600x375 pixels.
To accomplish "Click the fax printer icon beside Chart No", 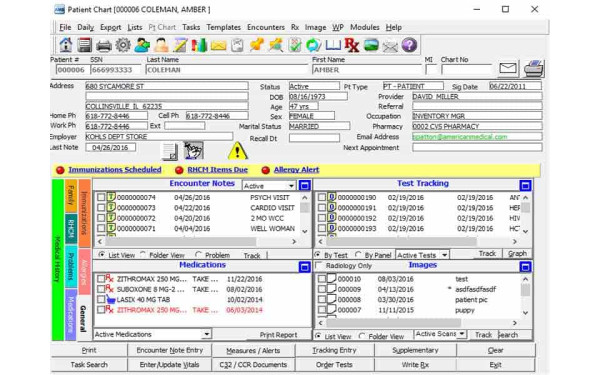I will [x=533, y=69].
